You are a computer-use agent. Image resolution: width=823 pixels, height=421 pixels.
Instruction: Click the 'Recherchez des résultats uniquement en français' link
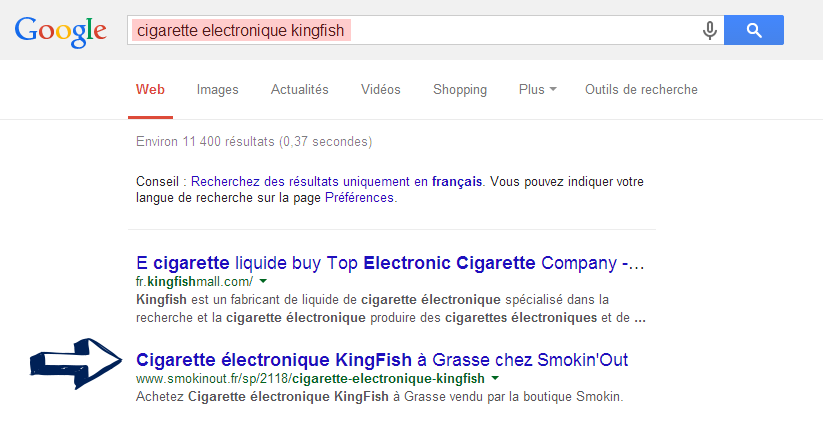click(337, 182)
